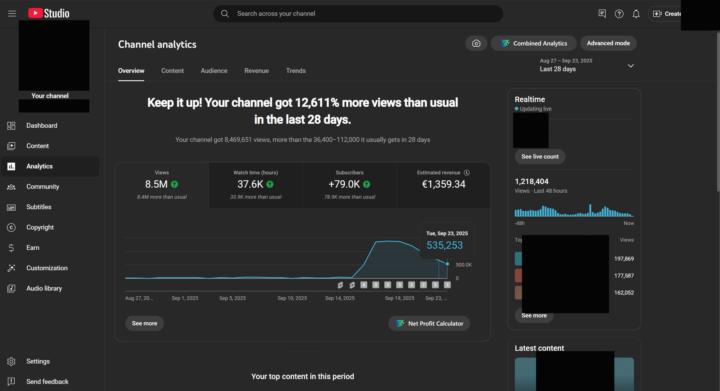The width and height of the screenshot is (720, 391).
Task: Click the 1,218,404 realtime views number
Action: coord(531,181)
